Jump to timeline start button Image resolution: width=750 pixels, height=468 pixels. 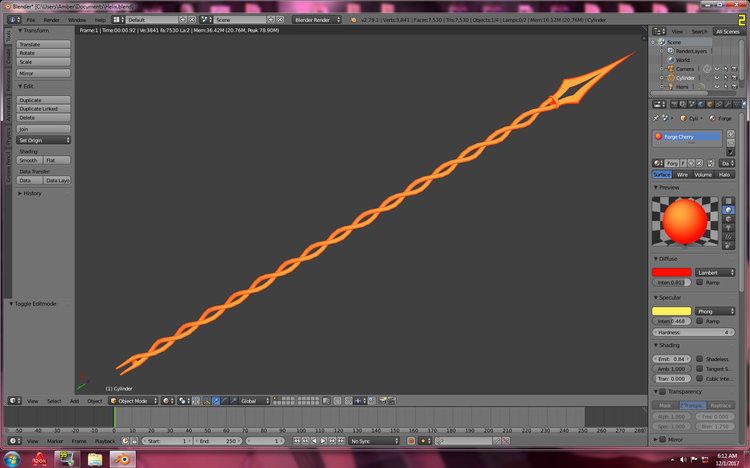click(297, 441)
